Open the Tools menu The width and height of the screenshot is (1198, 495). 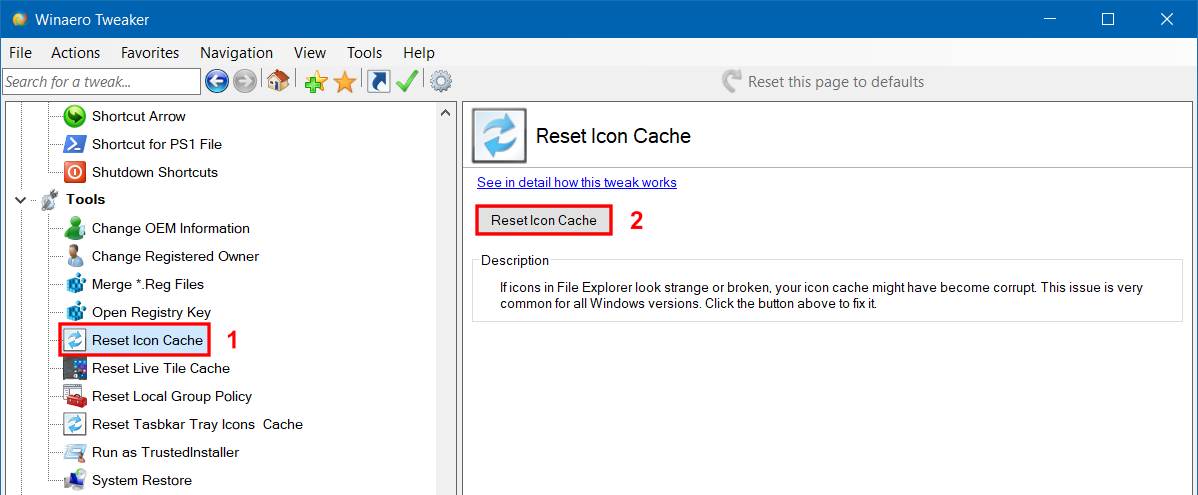coord(364,53)
